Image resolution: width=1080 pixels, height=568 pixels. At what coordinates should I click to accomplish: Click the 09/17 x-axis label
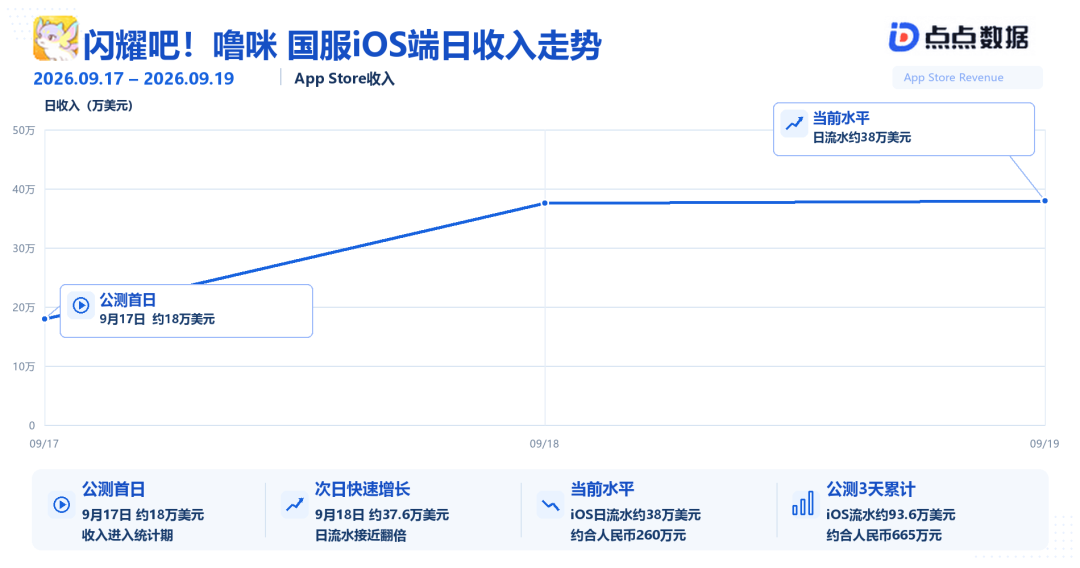(44, 444)
